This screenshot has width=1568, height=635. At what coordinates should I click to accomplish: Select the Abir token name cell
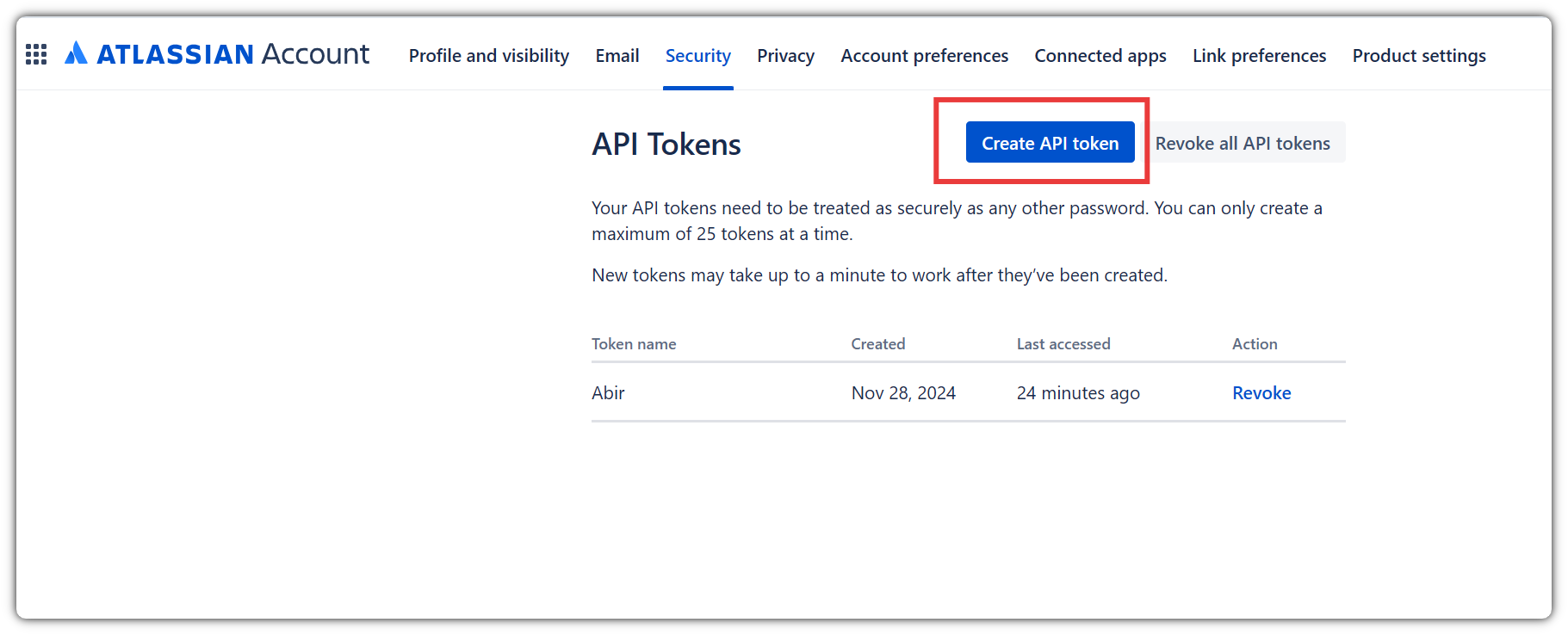tap(608, 393)
